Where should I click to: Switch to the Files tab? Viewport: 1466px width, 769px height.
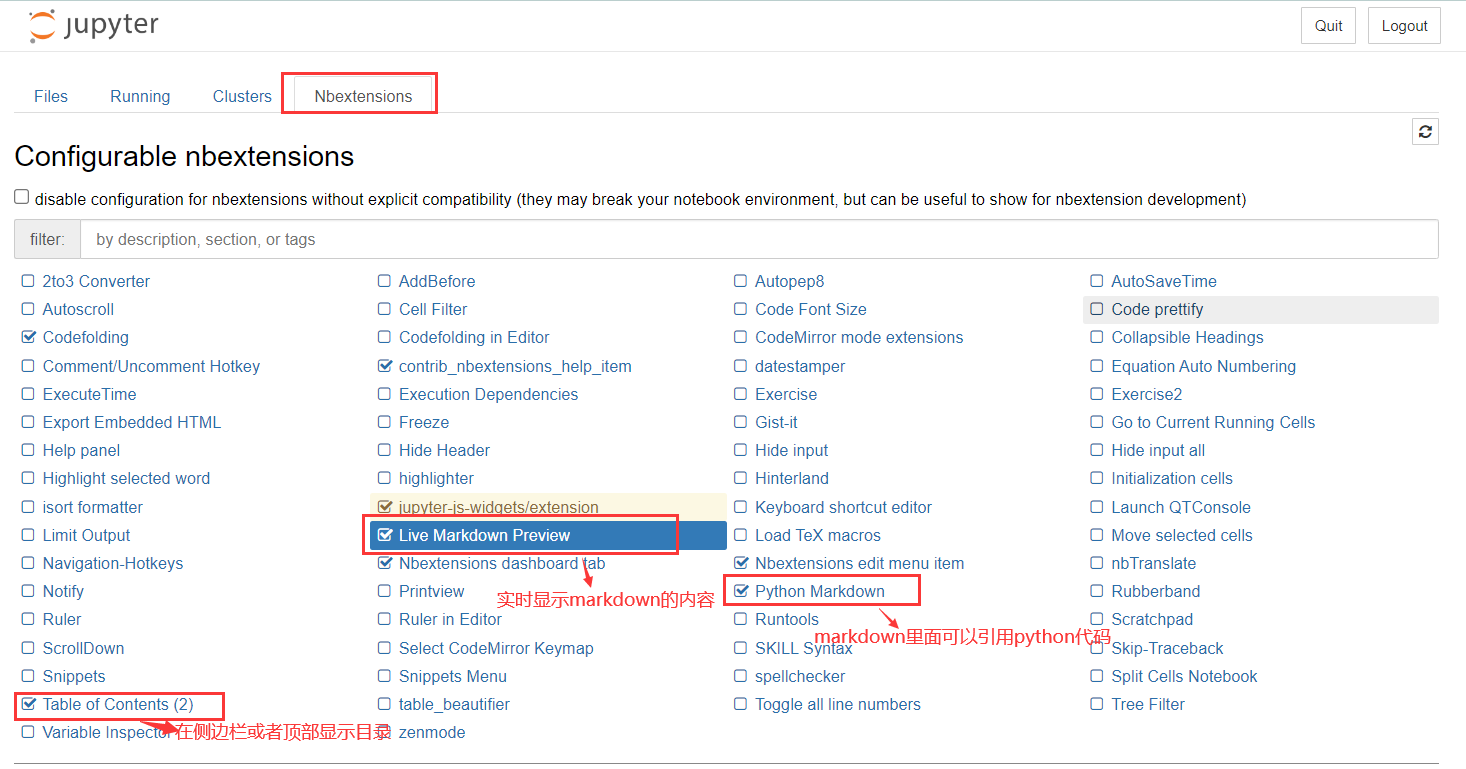pyautogui.click(x=51, y=96)
